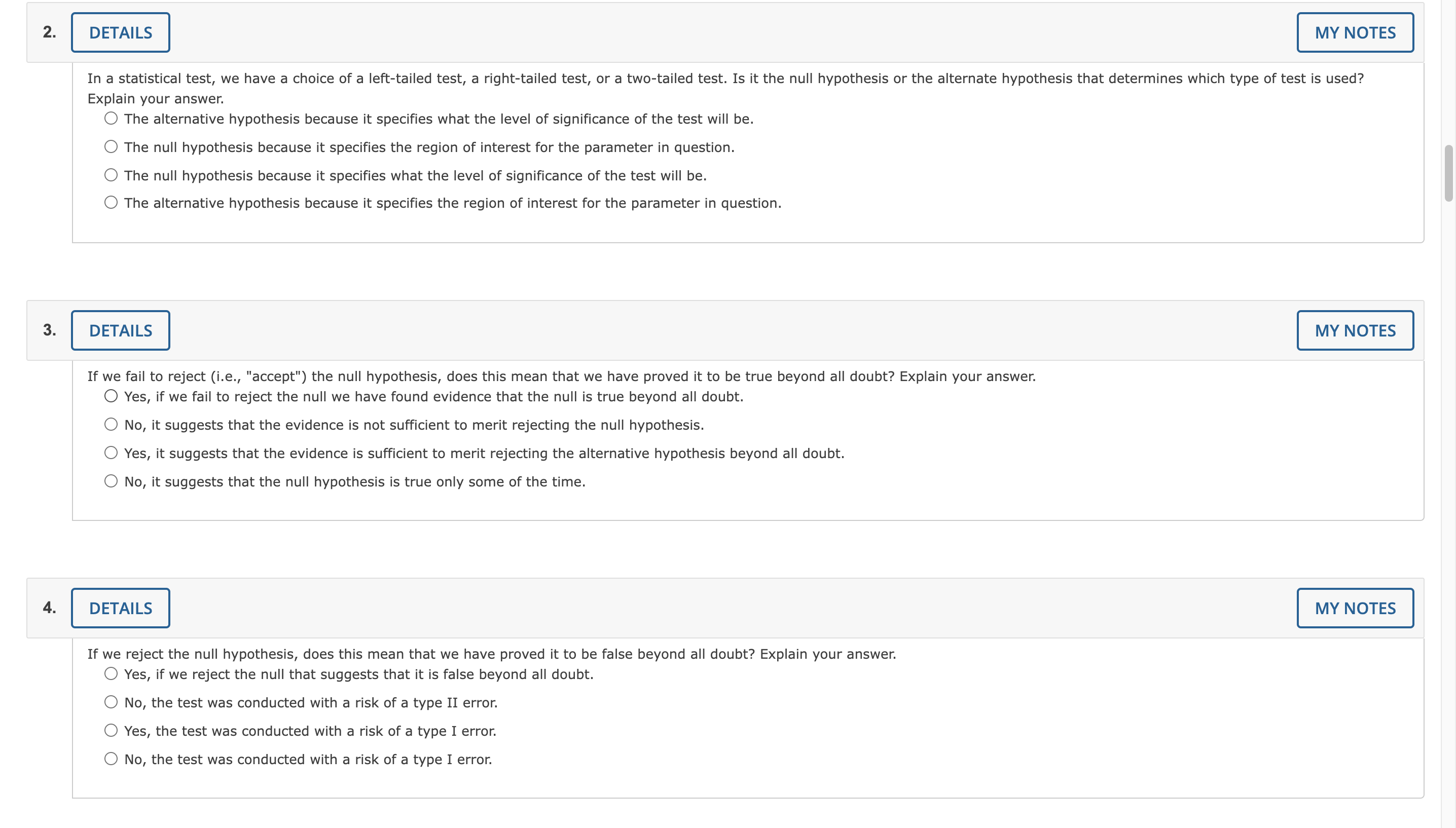
Task: Open MY NOTES for question 2
Action: pyautogui.click(x=1355, y=32)
